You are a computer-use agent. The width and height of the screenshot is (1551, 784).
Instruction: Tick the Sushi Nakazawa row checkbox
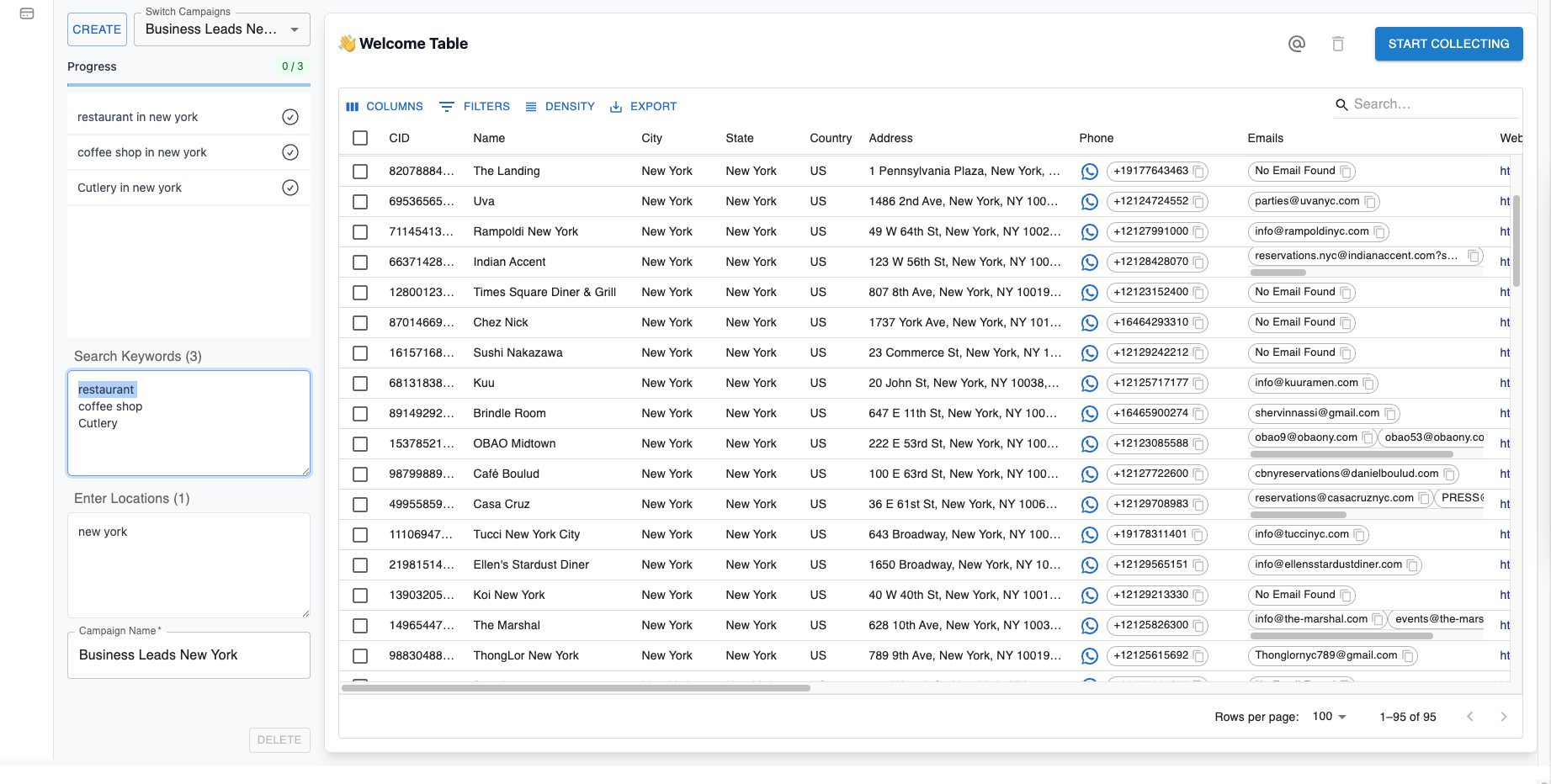[360, 353]
